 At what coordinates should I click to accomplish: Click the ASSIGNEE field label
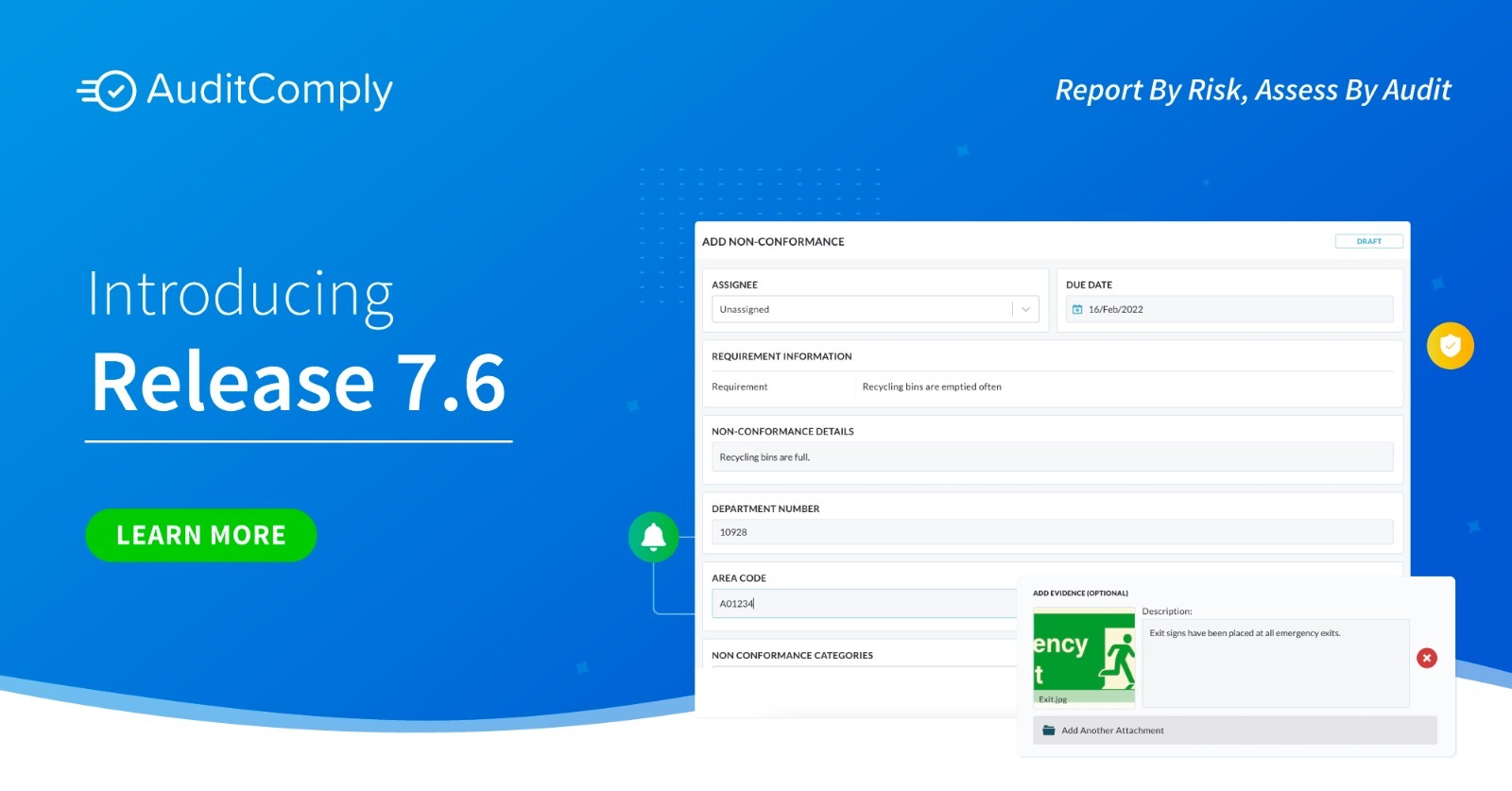click(734, 284)
